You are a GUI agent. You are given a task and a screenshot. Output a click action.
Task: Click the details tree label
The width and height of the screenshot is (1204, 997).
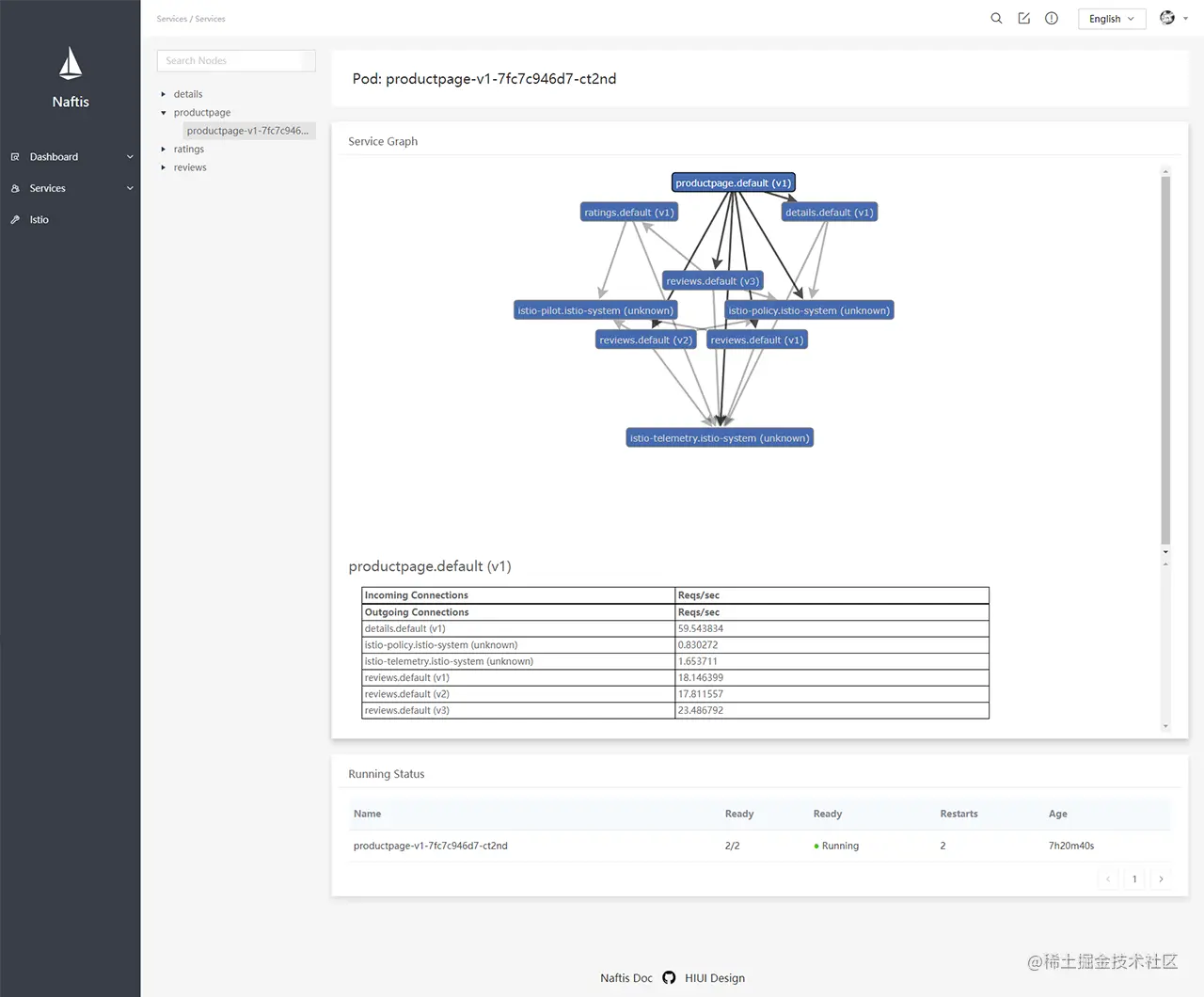coord(188,94)
